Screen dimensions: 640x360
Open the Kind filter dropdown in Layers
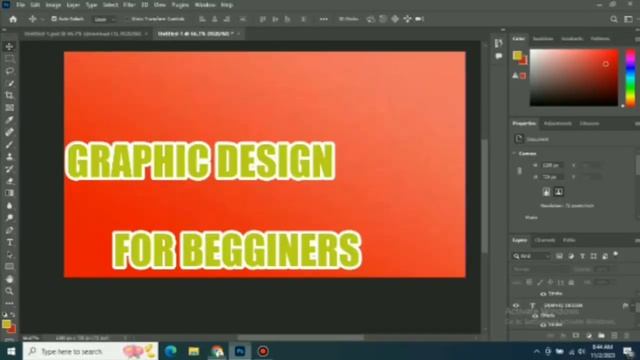pyautogui.click(x=532, y=256)
